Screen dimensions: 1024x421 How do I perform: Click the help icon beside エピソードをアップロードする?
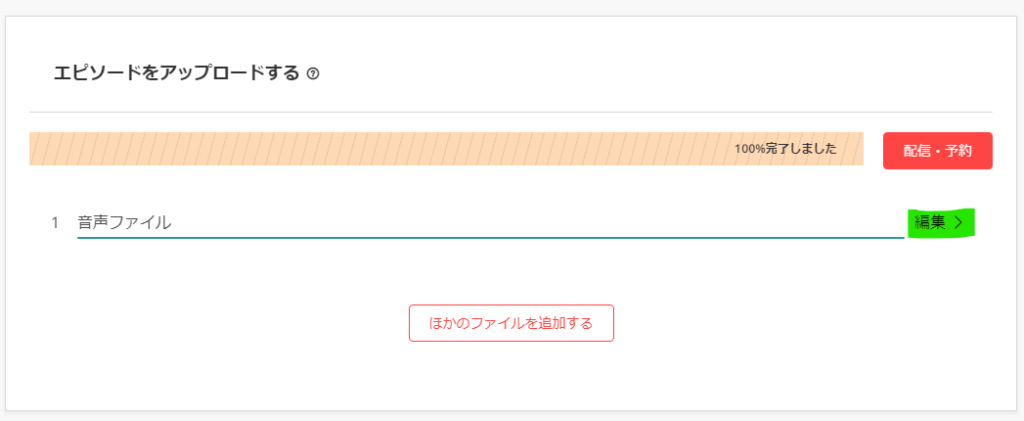coord(313,74)
